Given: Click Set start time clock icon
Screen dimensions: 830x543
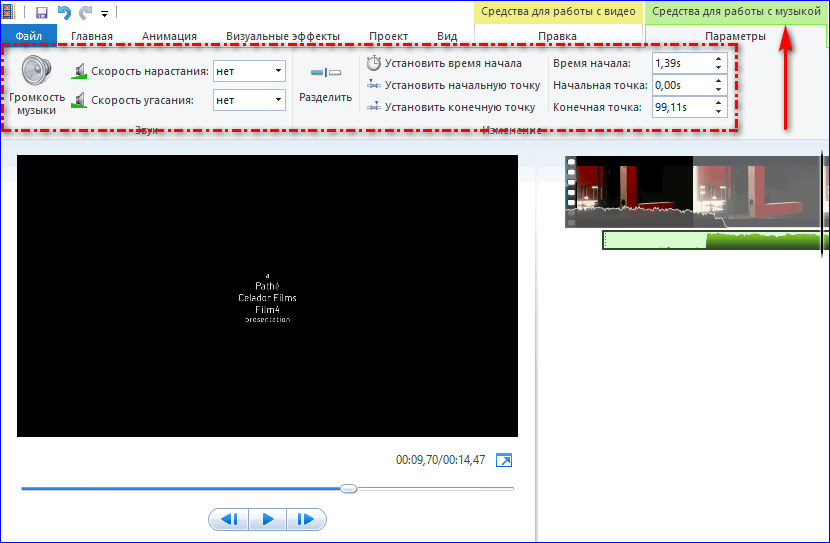Looking at the screenshot, I should click(374, 63).
